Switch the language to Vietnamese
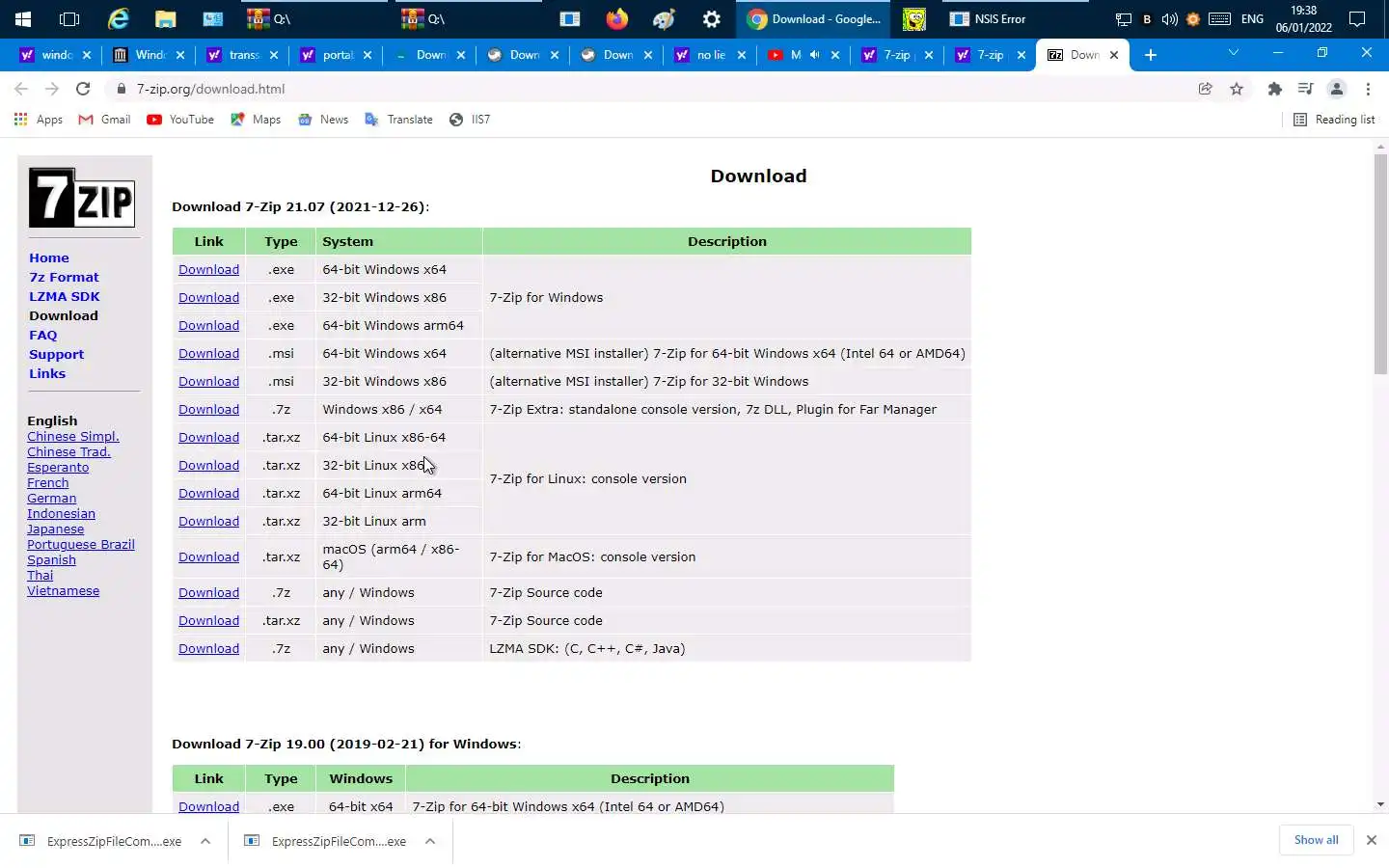This screenshot has height=868, width=1389. [64, 590]
